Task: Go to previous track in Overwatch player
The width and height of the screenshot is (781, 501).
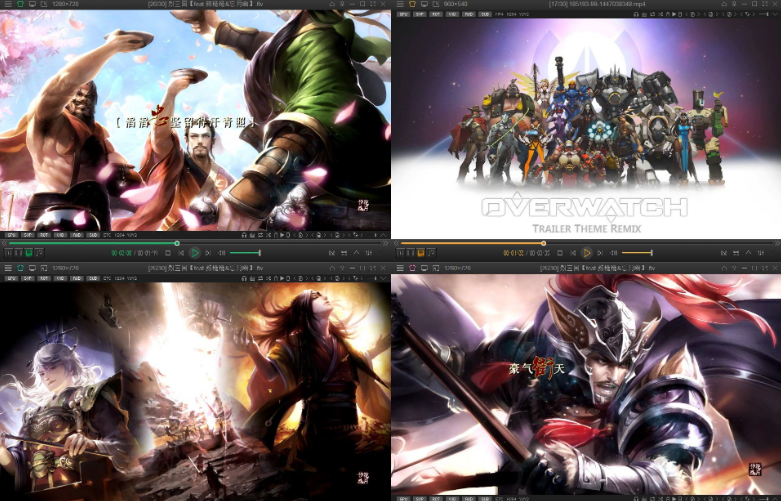Action: click(x=574, y=253)
